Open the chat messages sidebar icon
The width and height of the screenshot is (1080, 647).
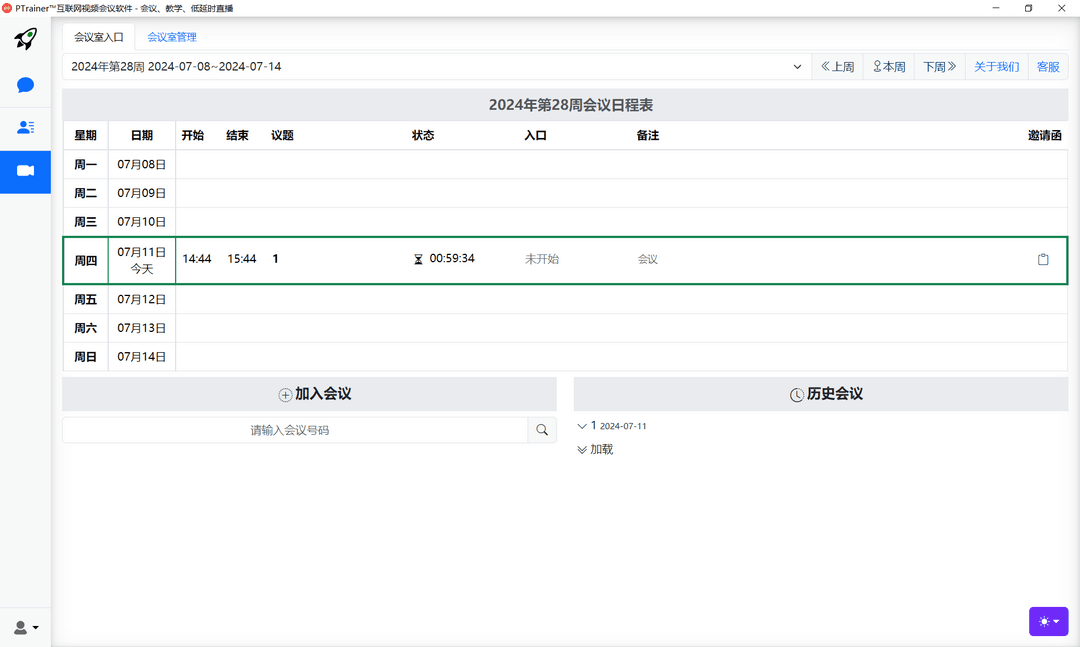click(x=25, y=85)
